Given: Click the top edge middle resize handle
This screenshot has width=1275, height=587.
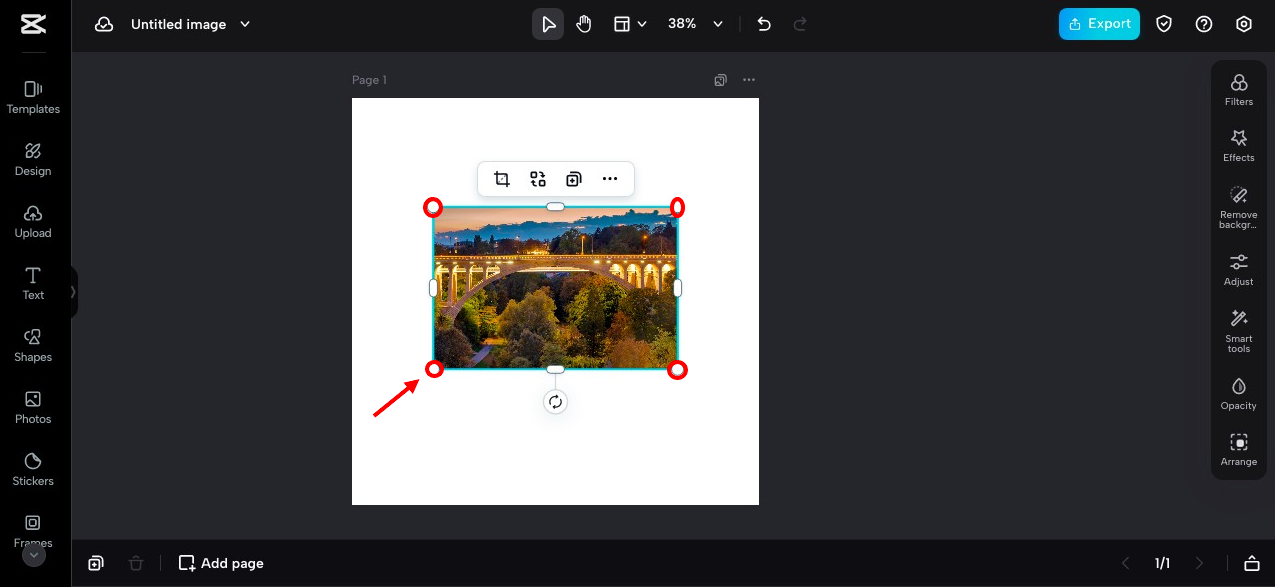Looking at the screenshot, I should 555,207.
